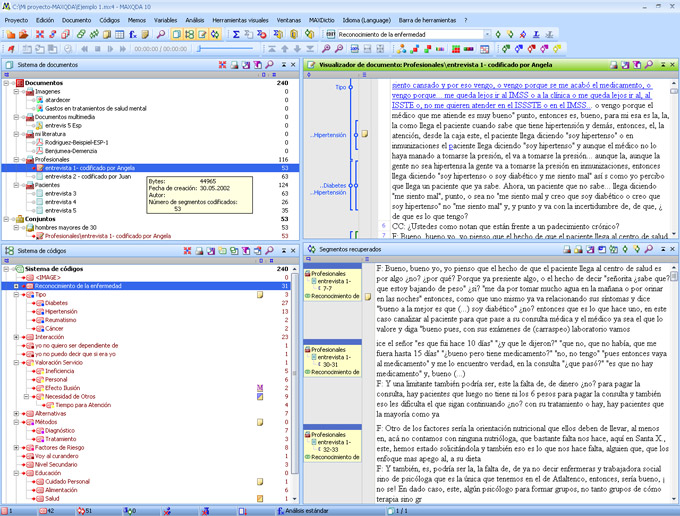Viewport: 680px width, 516px height.
Task: Reset activations with the red cross toolbar icon
Action: point(40,34)
